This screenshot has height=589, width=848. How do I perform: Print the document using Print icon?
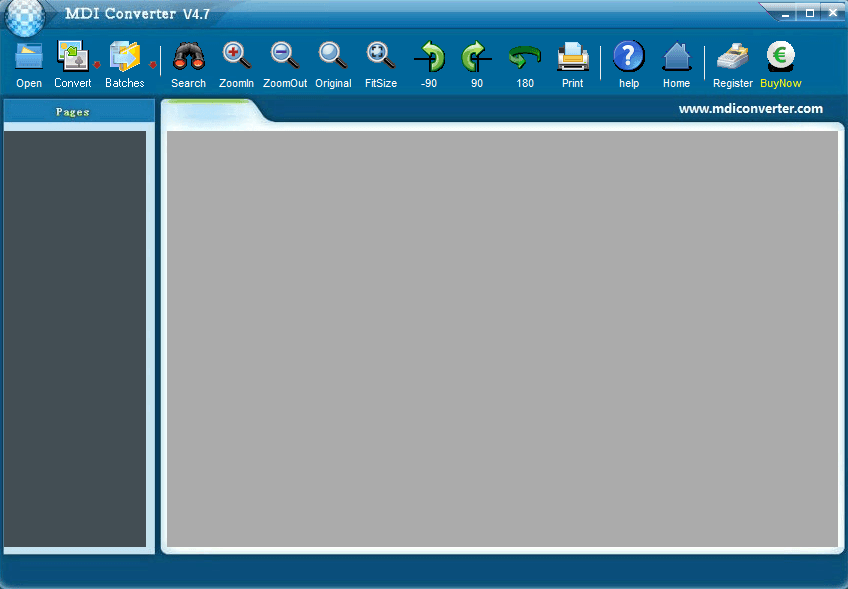[572, 58]
